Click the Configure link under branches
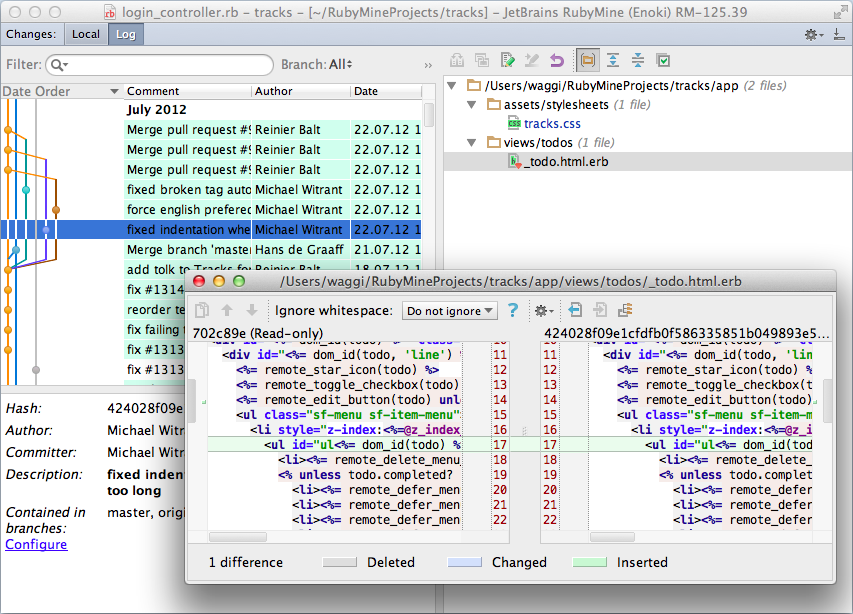 tap(36, 544)
